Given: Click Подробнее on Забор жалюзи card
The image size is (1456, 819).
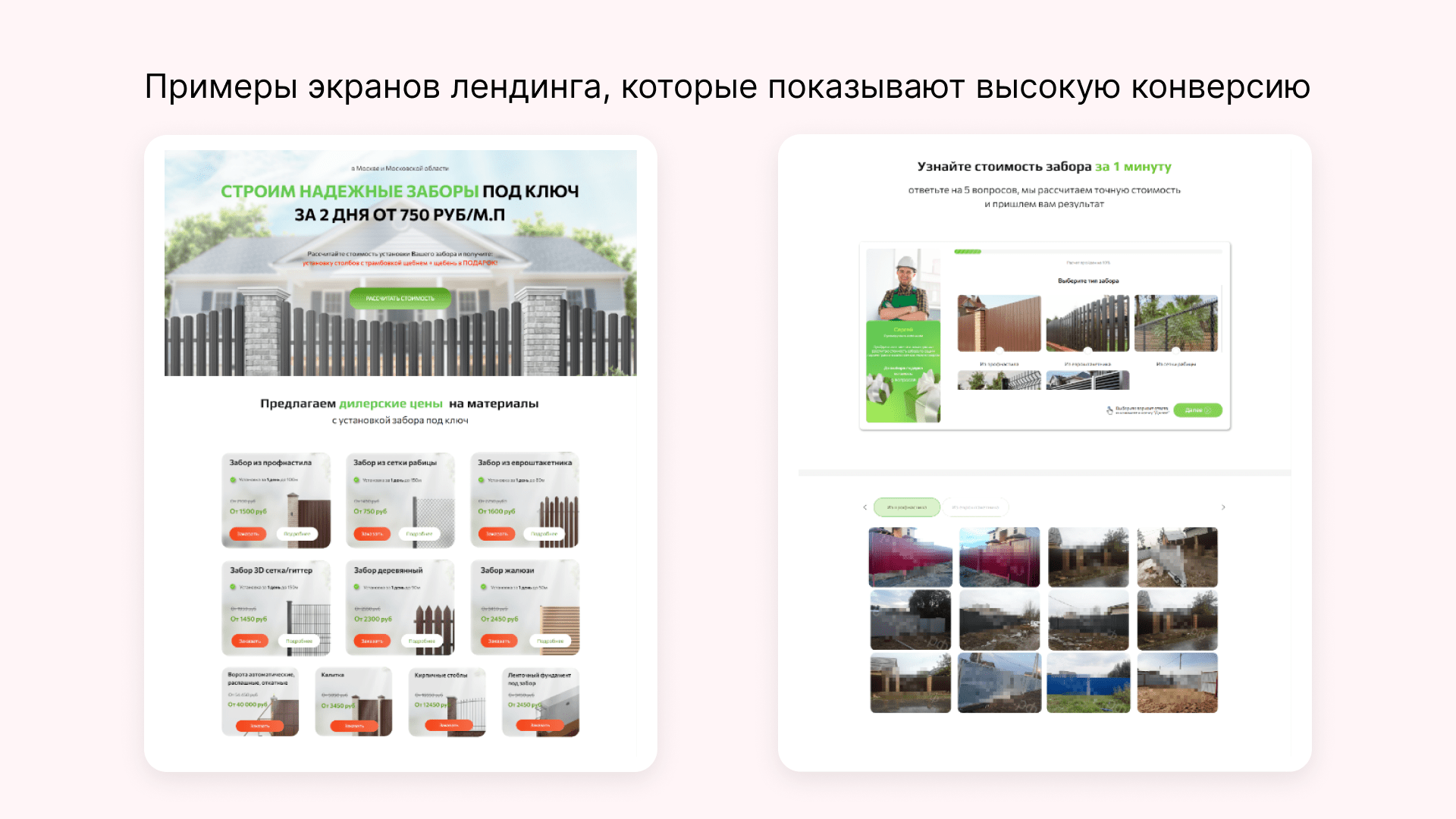Looking at the screenshot, I should click(550, 642).
